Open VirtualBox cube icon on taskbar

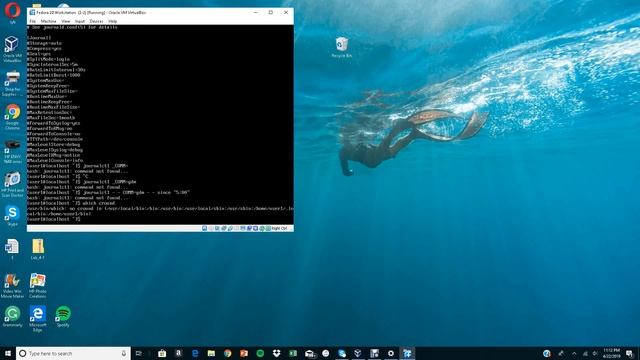358,353
